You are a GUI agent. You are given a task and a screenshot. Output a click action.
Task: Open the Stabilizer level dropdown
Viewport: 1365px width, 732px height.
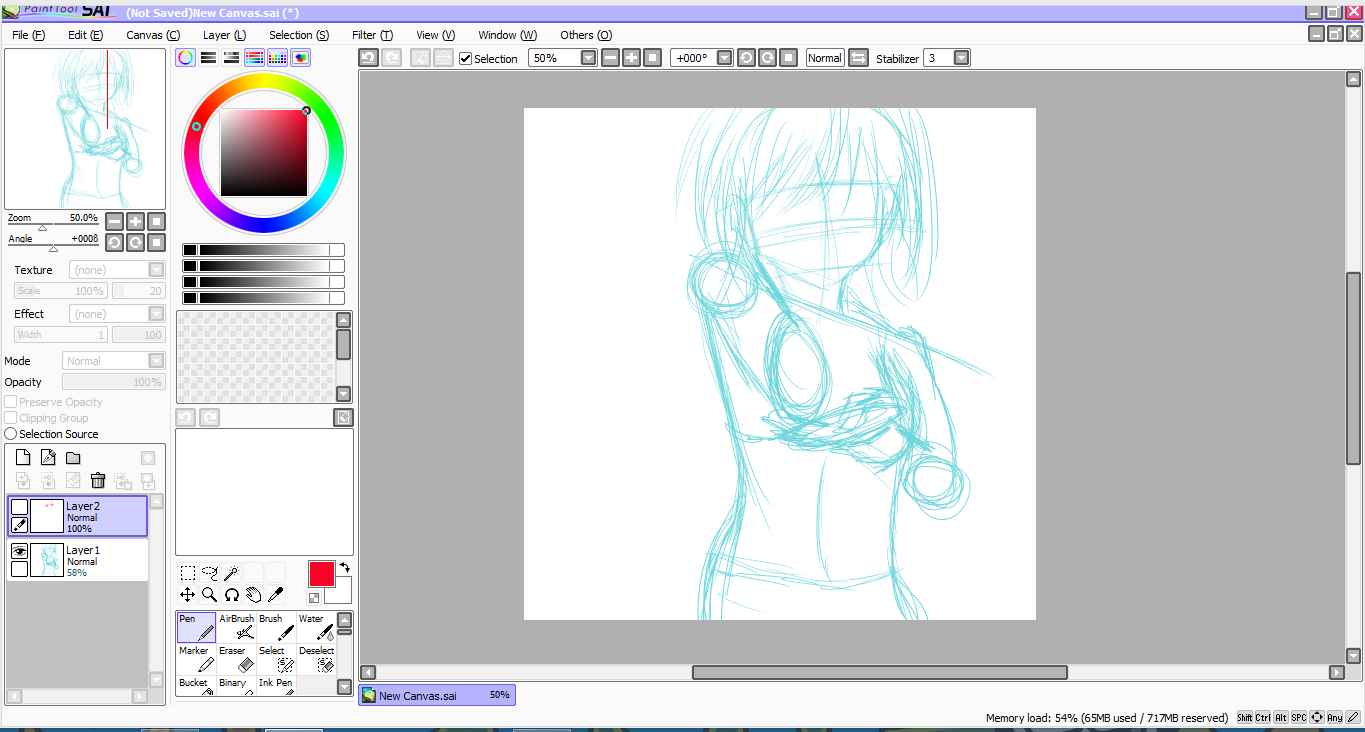point(961,58)
